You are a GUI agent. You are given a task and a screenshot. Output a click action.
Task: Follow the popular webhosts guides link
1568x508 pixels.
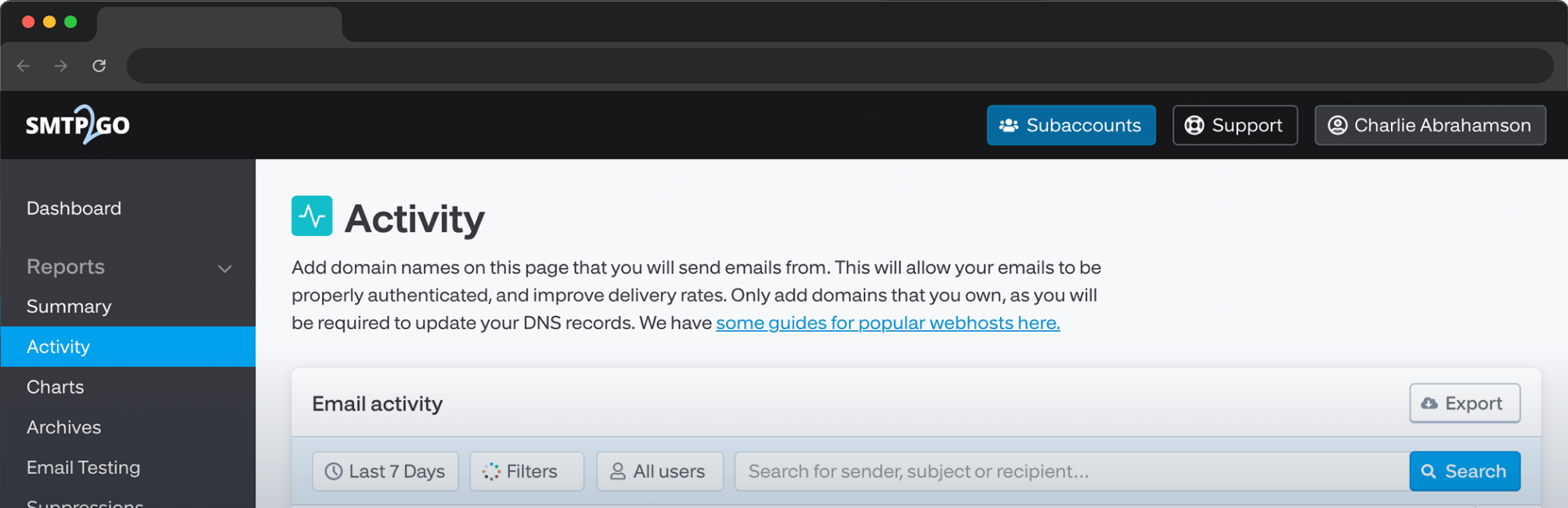[x=887, y=323]
